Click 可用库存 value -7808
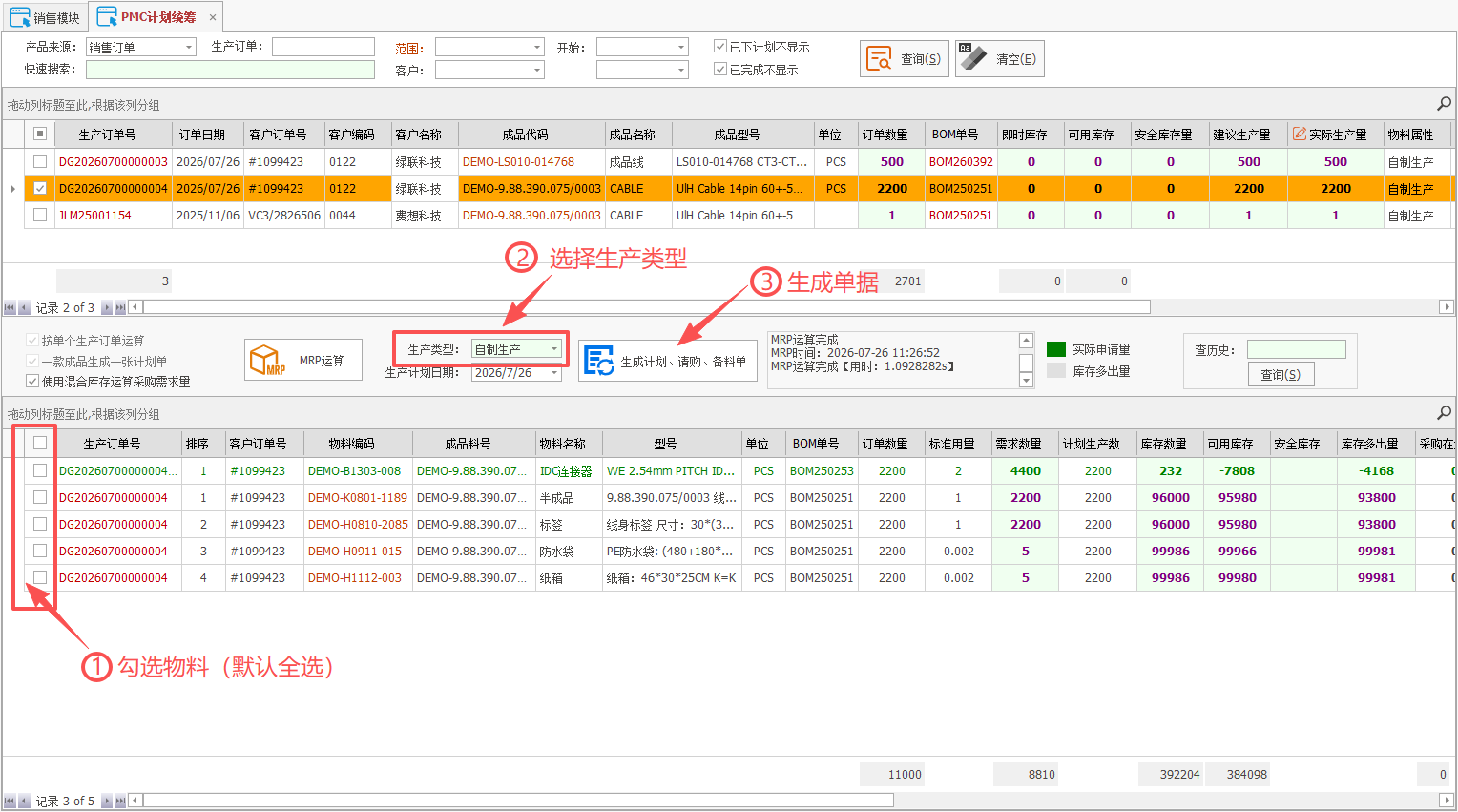1458x812 pixels. [x=1237, y=470]
